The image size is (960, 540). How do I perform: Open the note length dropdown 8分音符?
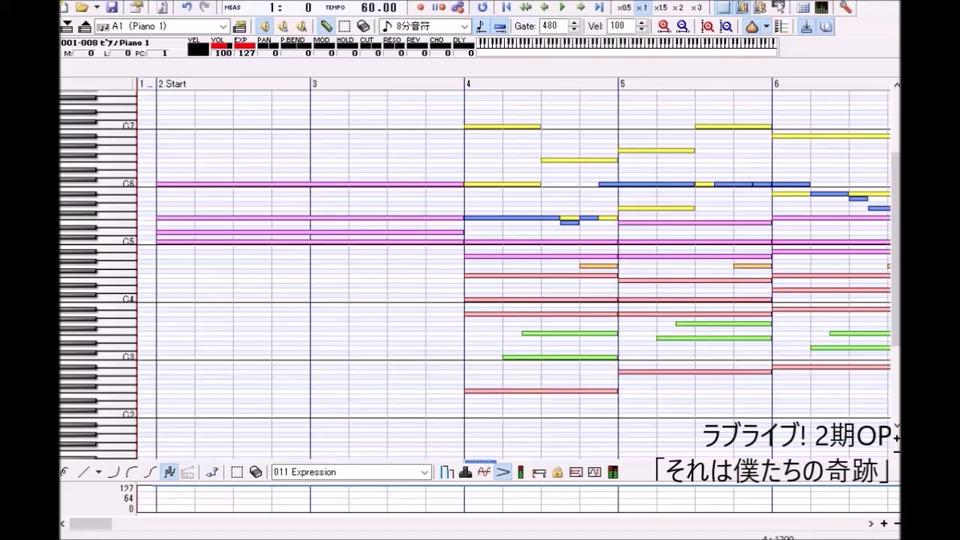pos(425,26)
